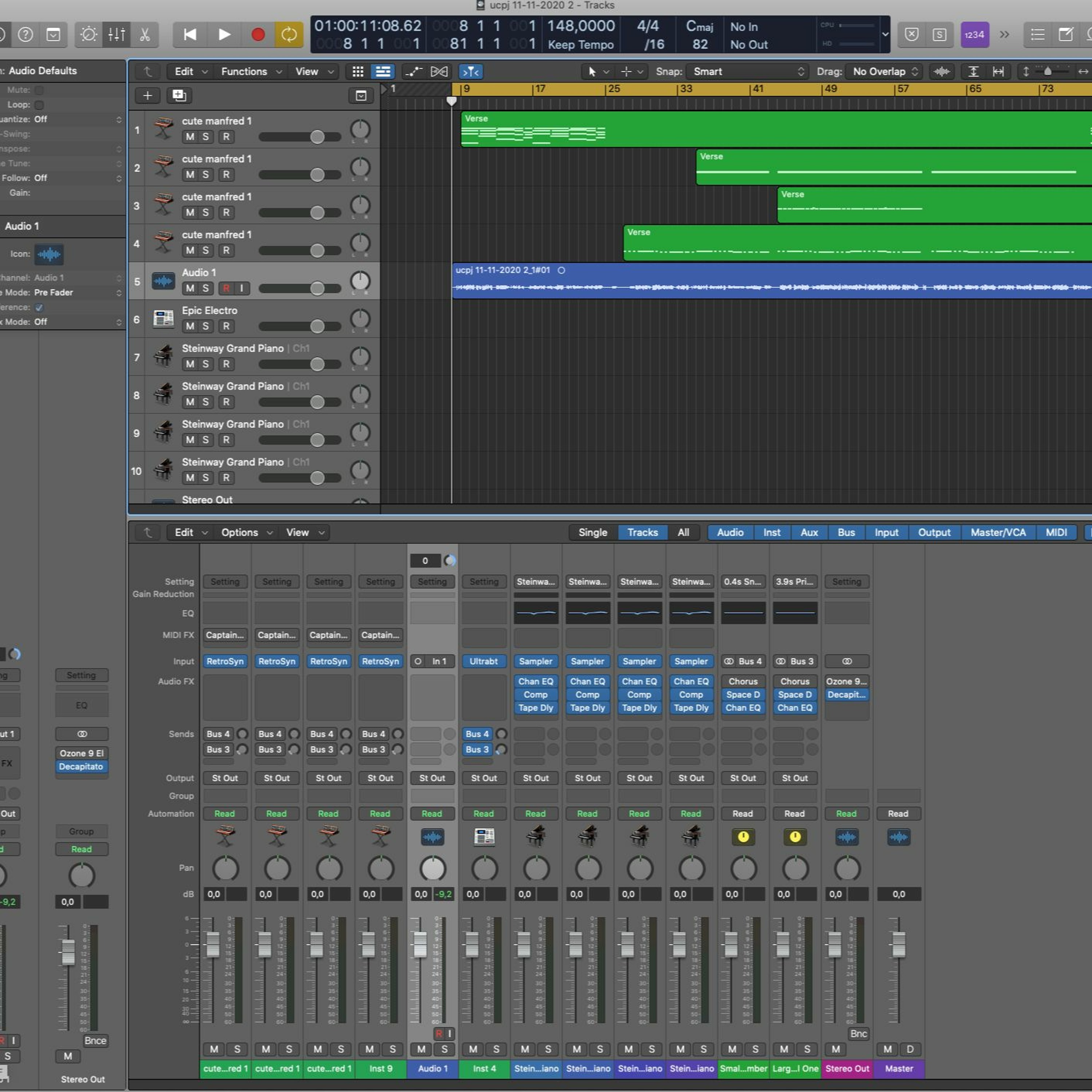The height and width of the screenshot is (1092, 1092).
Task: Record-enable track 3 cute manfred 1
Action: (x=226, y=213)
